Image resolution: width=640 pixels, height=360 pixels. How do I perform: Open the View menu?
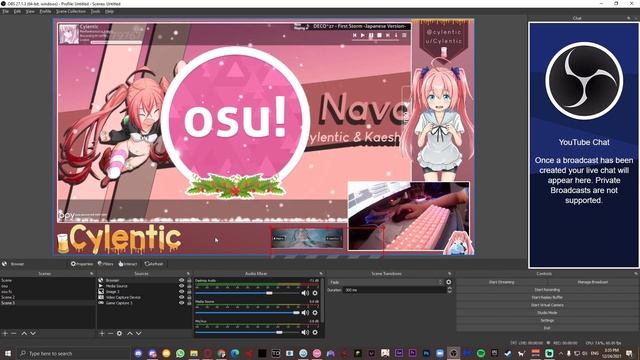pos(30,11)
